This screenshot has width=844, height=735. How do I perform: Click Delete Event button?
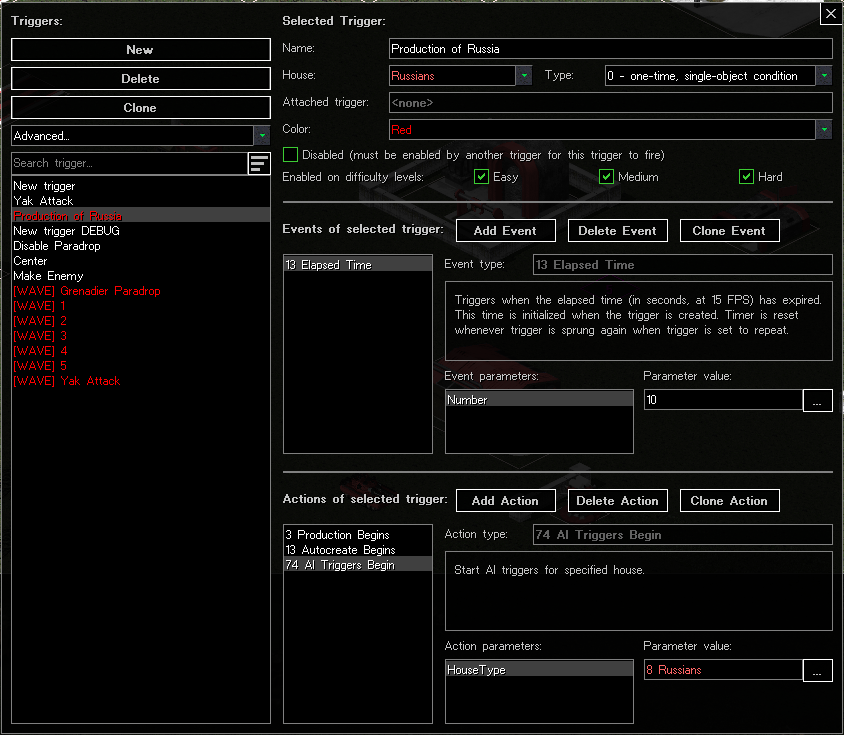(617, 230)
